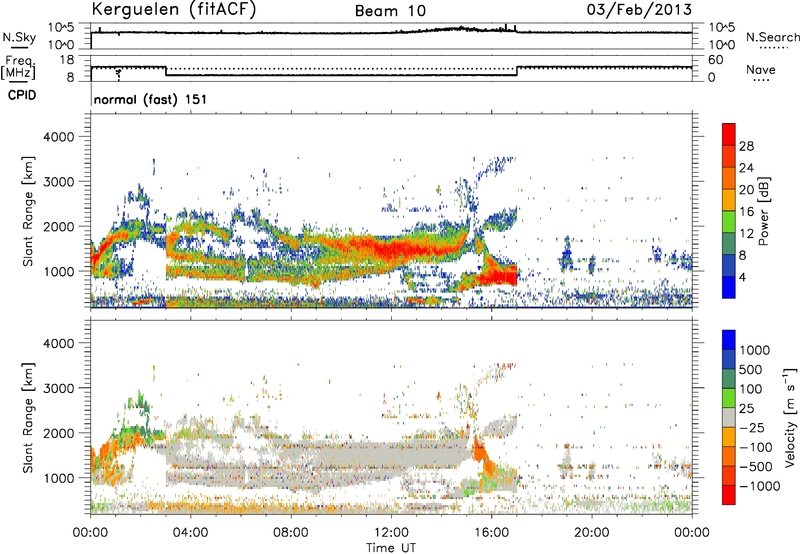Click the date '03/Feb/2013'
The width and height of the screenshot is (800, 554).
click(x=639, y=9)
